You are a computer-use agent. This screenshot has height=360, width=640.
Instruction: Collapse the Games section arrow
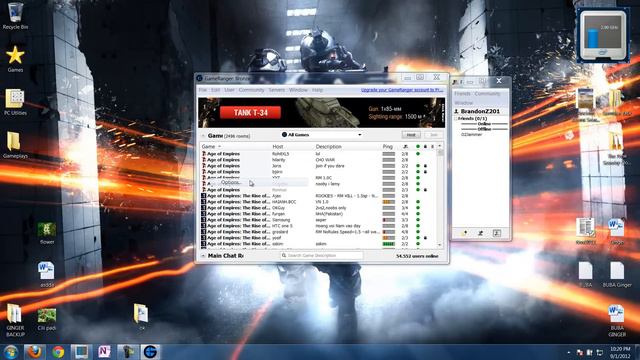203,136
